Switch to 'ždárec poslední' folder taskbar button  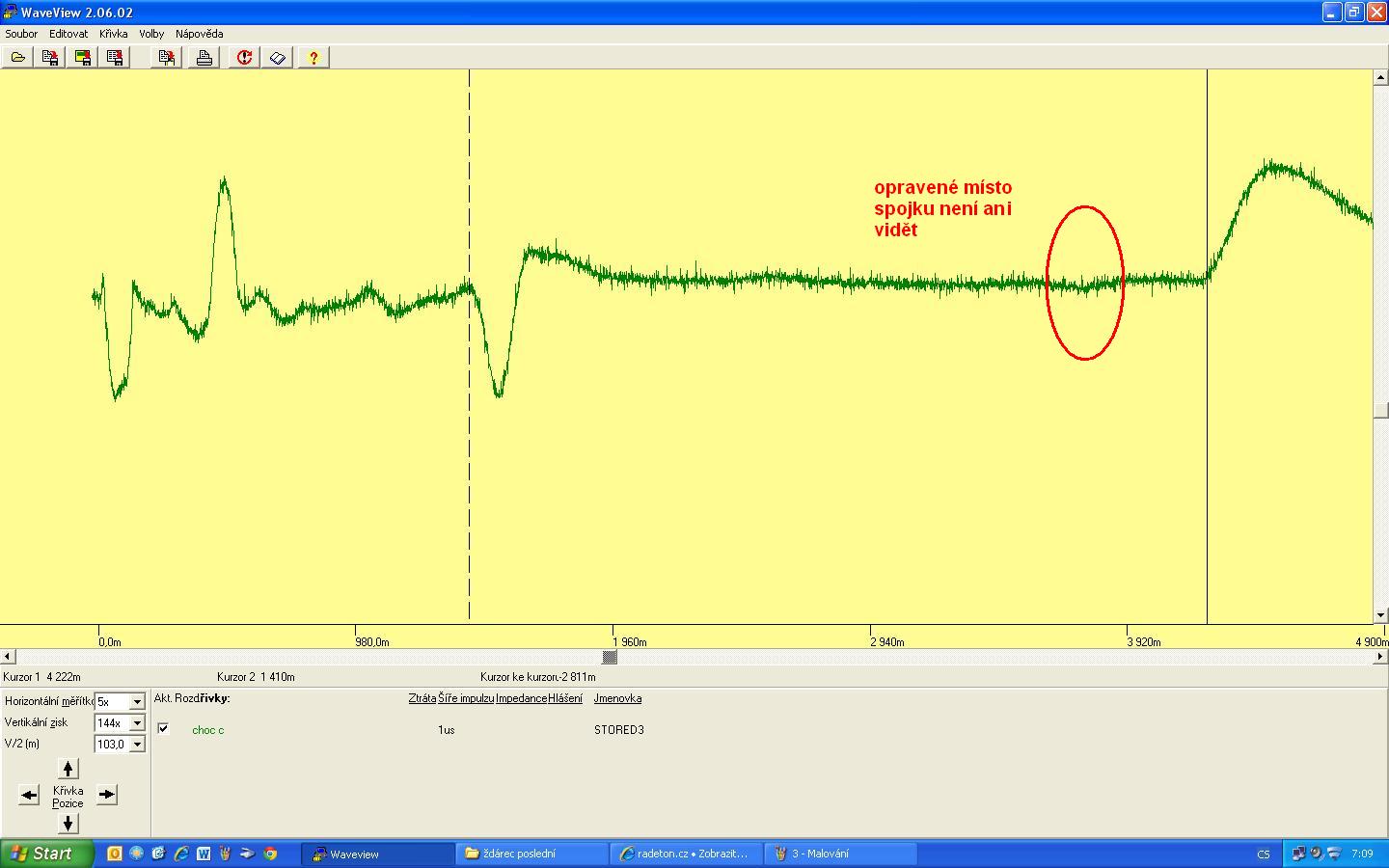(531, 854)
